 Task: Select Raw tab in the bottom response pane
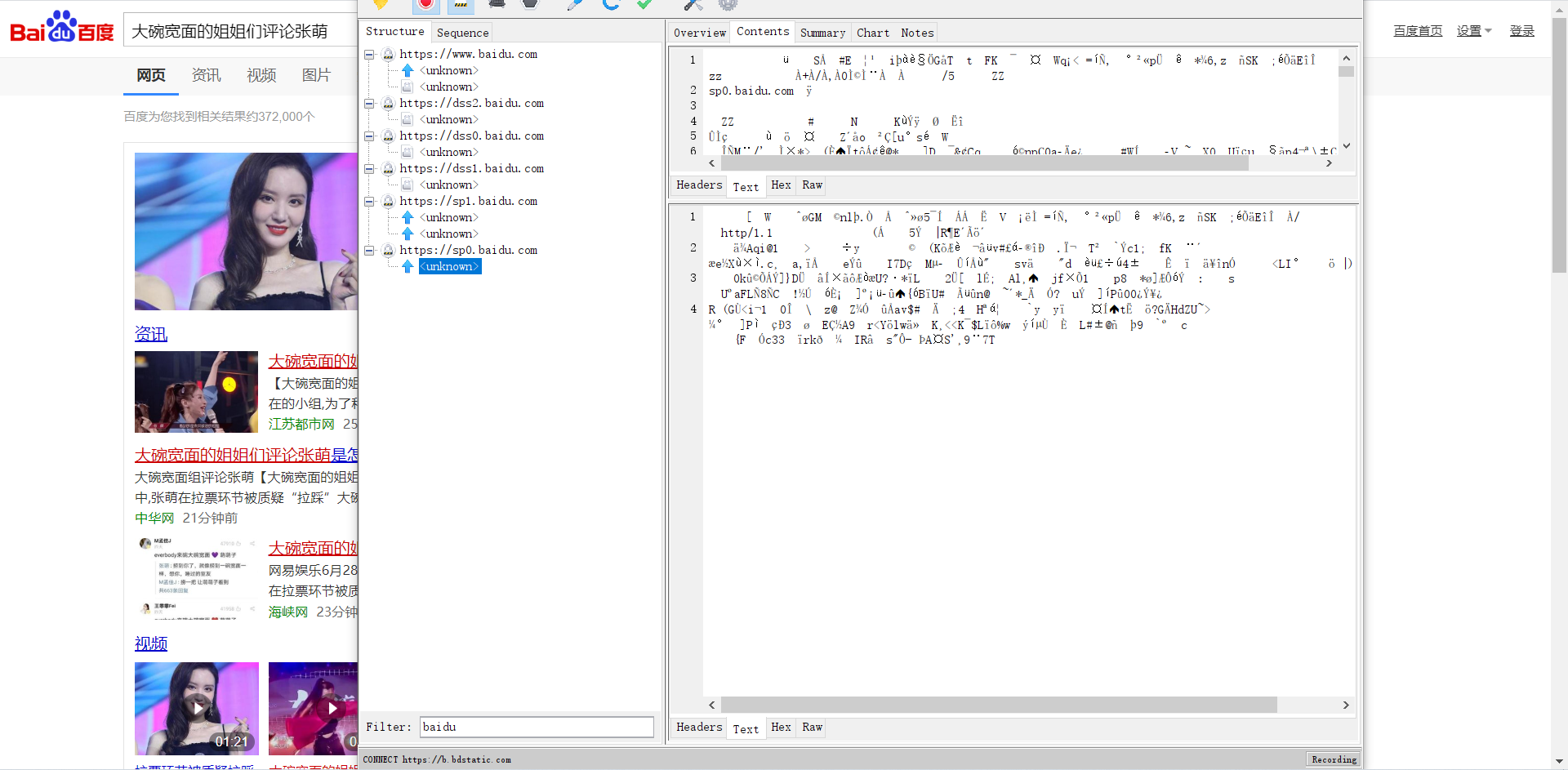pos(812,727)
